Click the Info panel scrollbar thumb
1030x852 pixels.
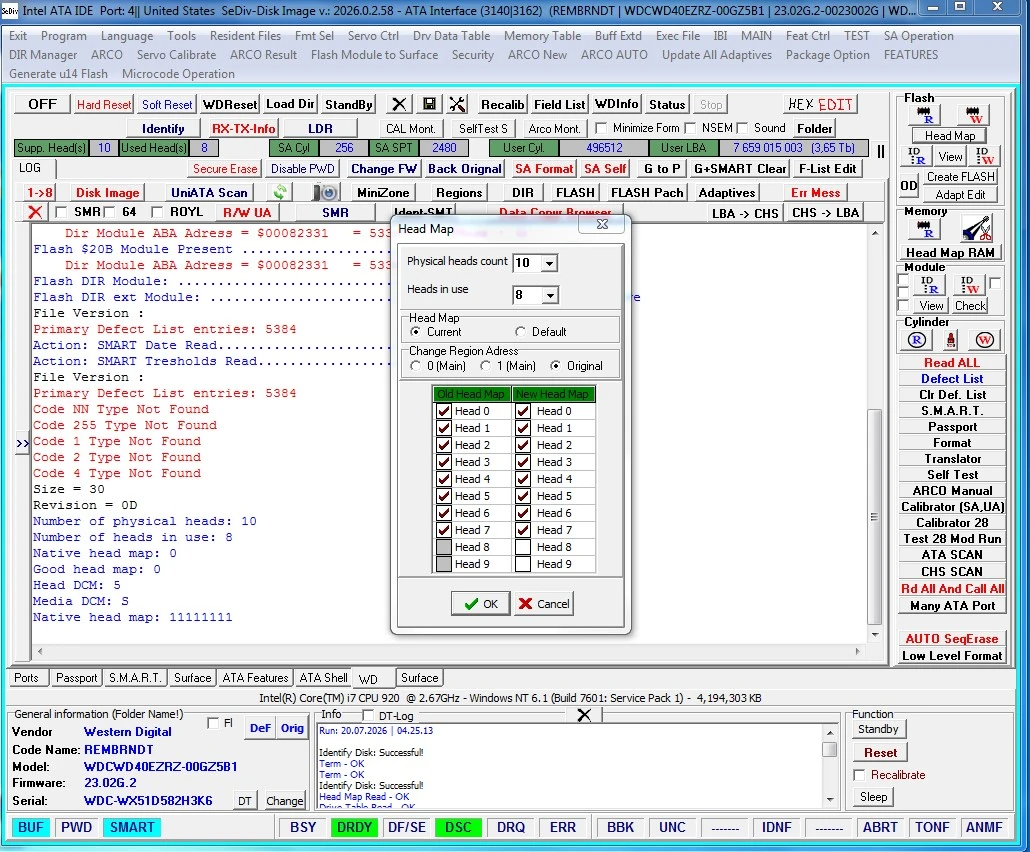pyautogui.click(x=830, y=750)
